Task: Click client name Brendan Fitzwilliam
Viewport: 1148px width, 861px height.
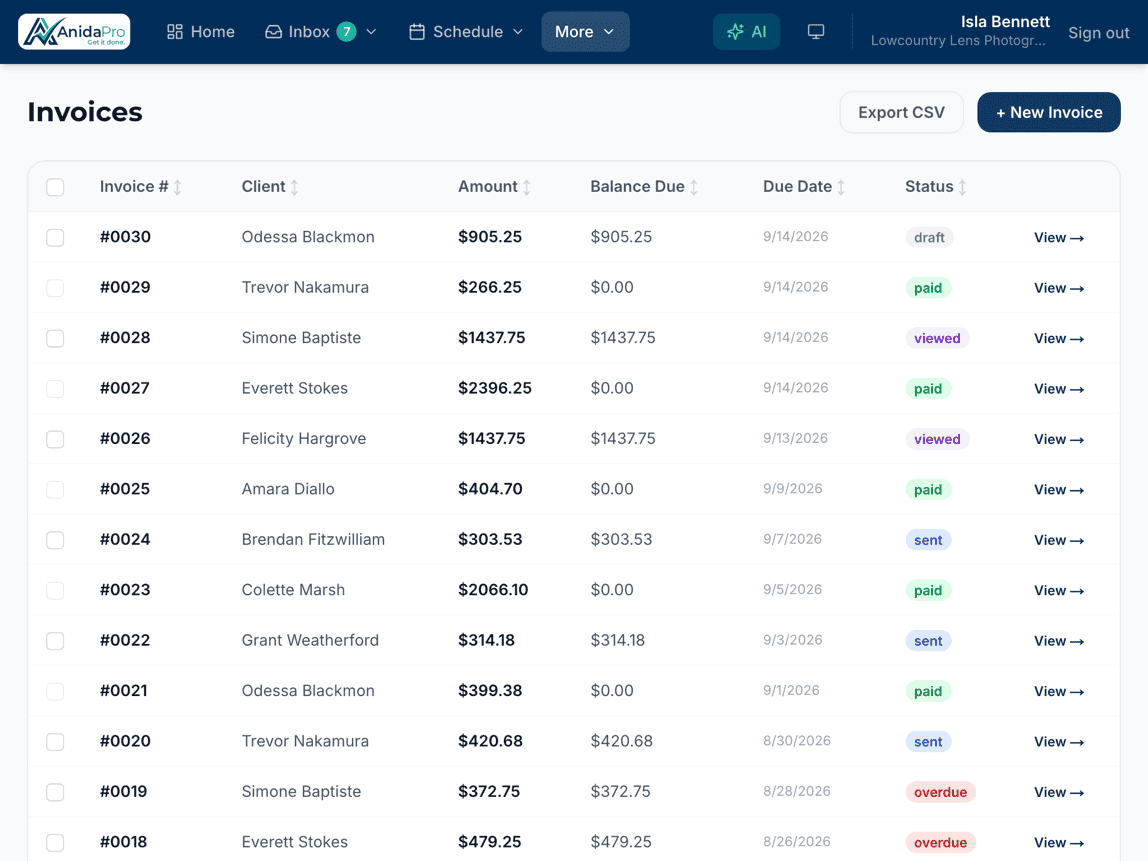Action: coord(313,540)
